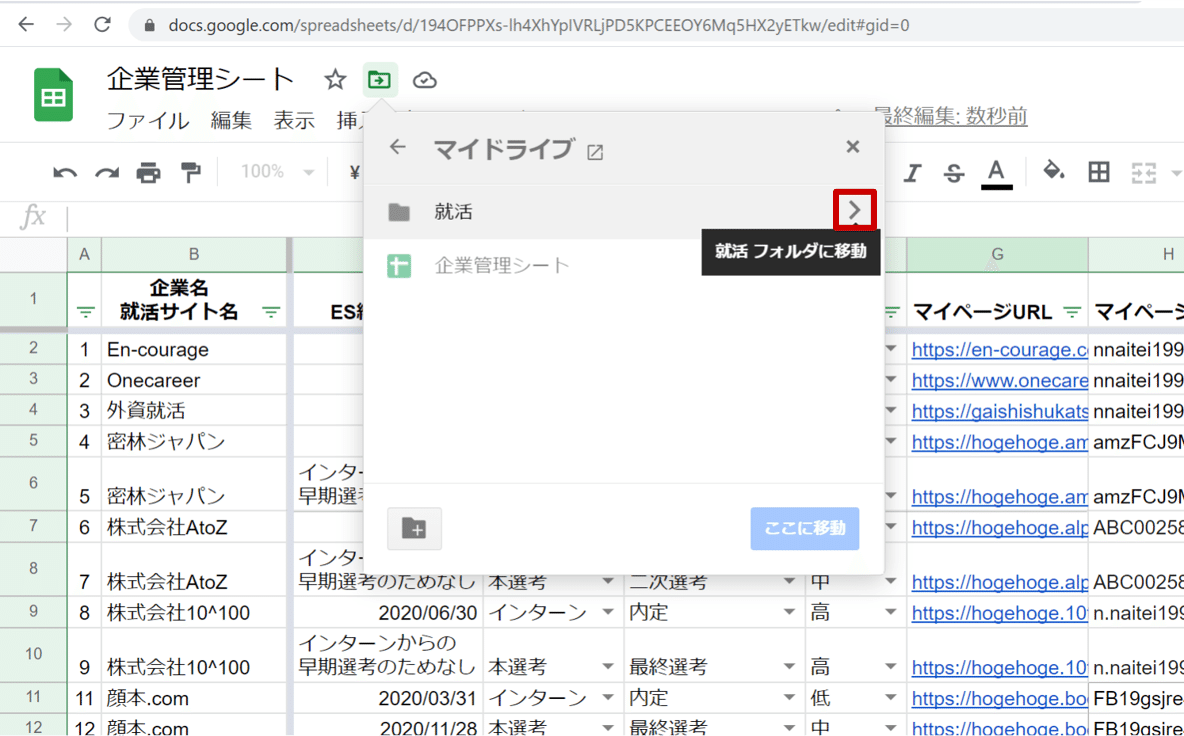Click the move-to-folder icon beside the star
The image size is (1184, 736).
coord(379,79)
